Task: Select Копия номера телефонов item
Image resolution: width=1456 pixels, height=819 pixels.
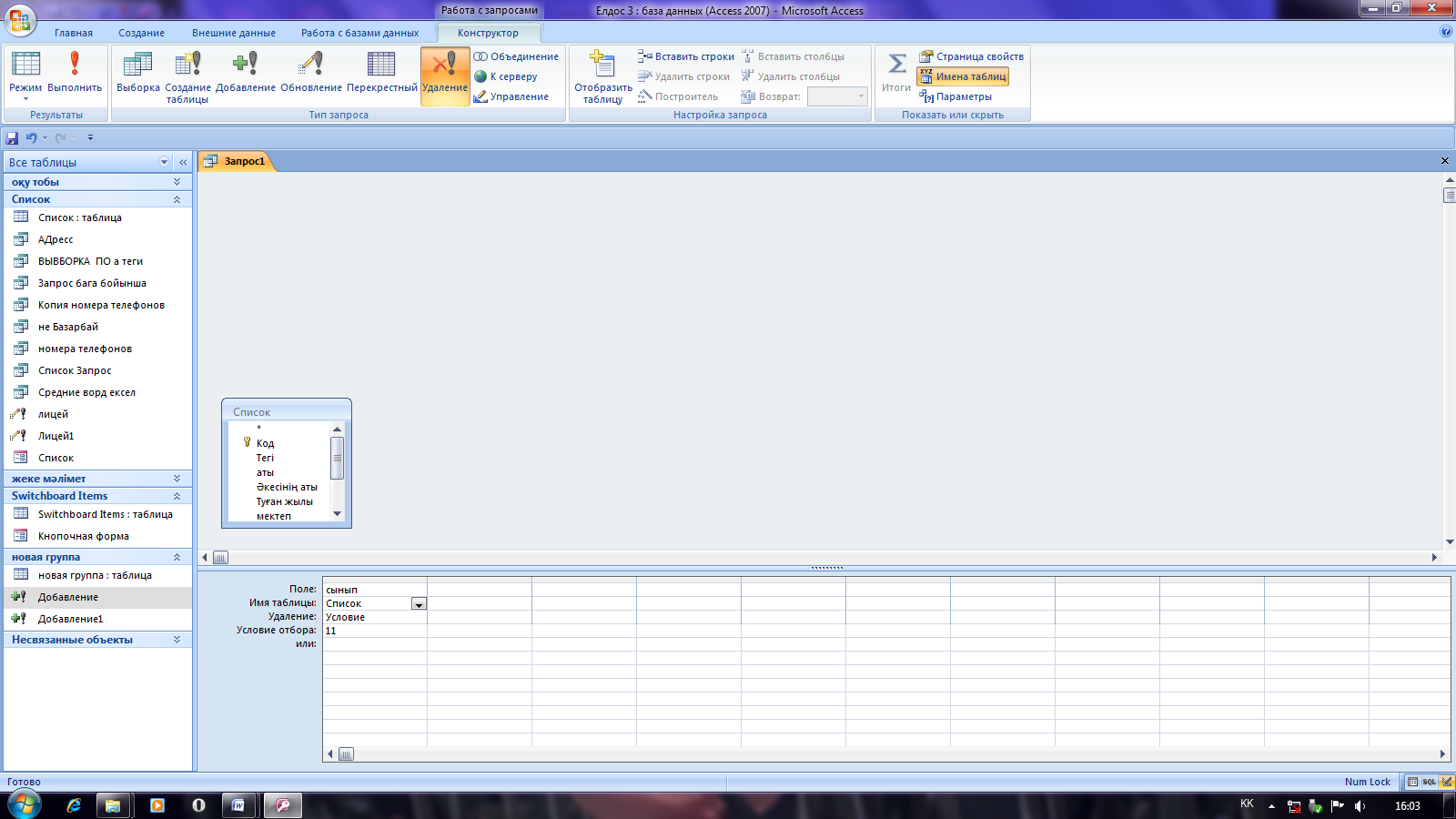Action: 98,305
